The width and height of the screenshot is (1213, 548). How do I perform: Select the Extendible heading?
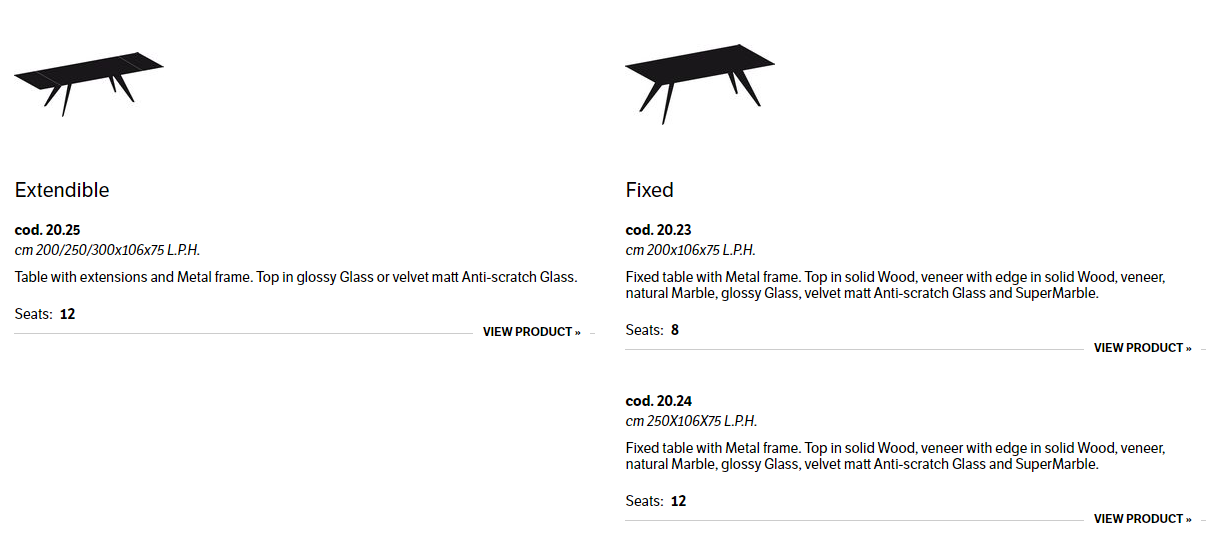pyautogui.click(x=62, y=190)
